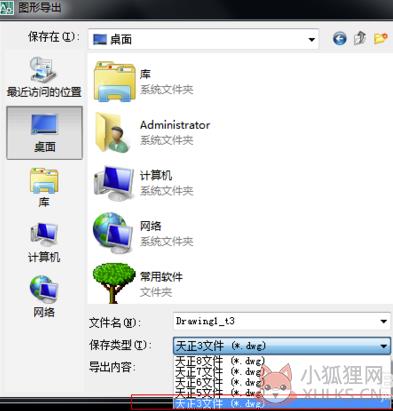The height and width of the screenshot is (411, 393).
Task: Choose 天正7文件 (*.dwg) from list
Action: [x=282, y=371]
